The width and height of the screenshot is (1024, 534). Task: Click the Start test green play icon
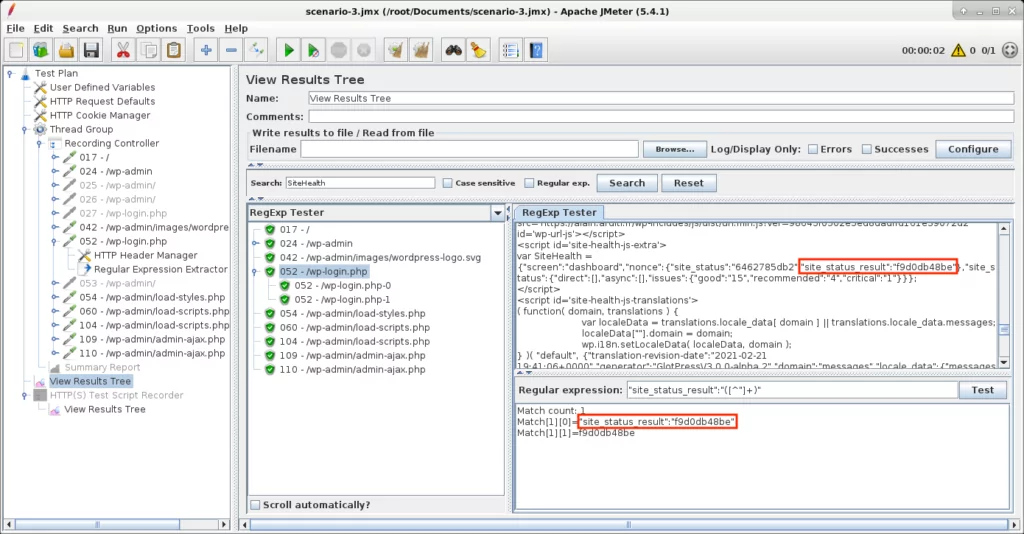(x=288, y=50)
